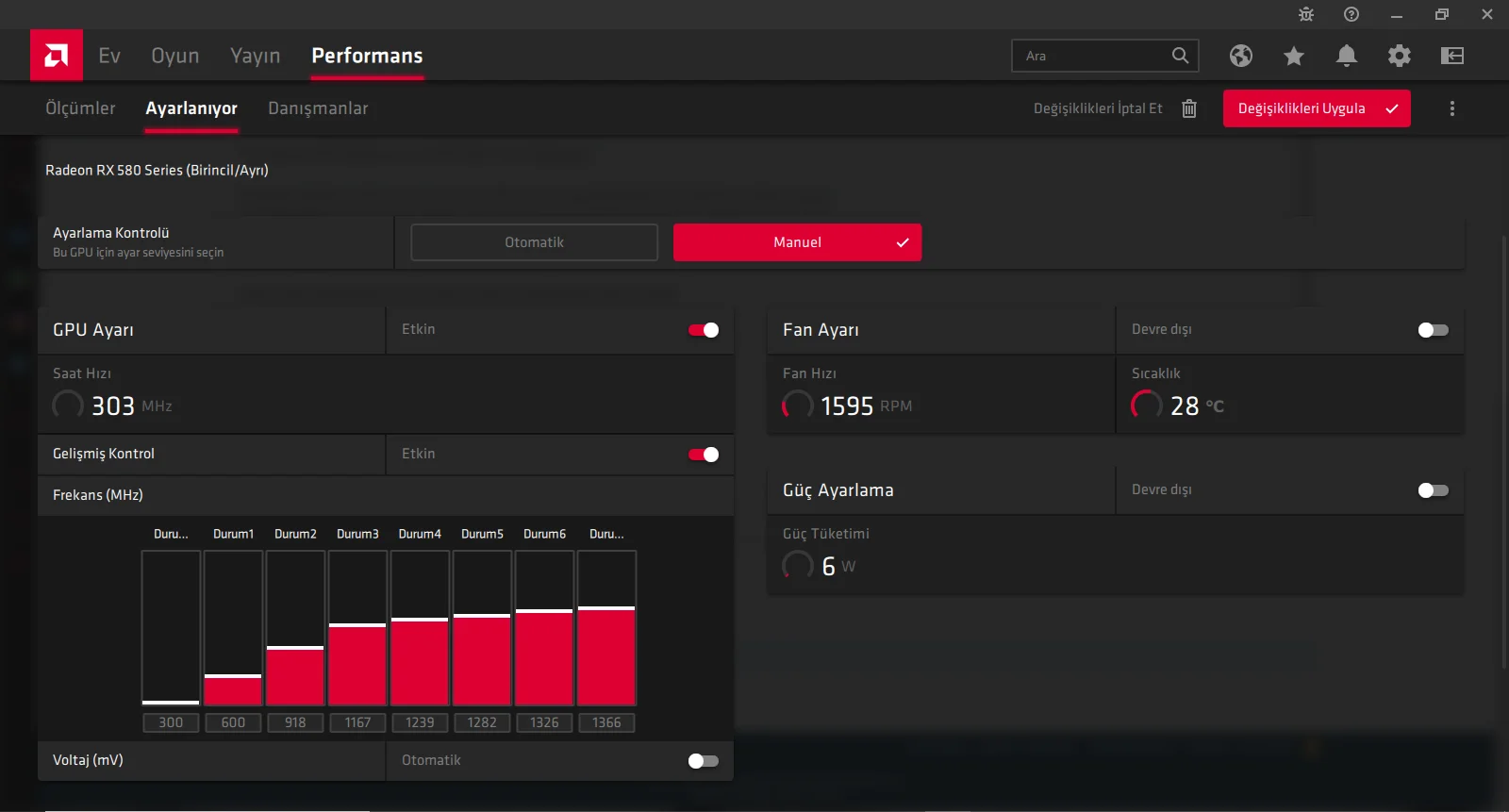
Task: Click the vertical scrollbar on the right
Action: click(x=1504, y=453)
